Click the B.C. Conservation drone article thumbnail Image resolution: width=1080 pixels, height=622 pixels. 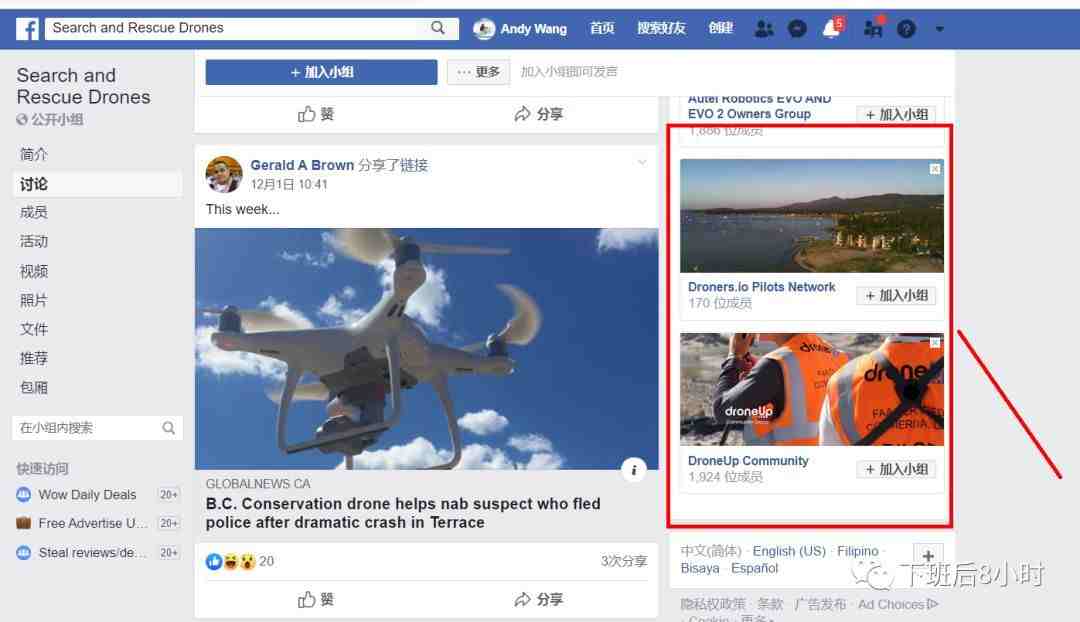(426, 349)
